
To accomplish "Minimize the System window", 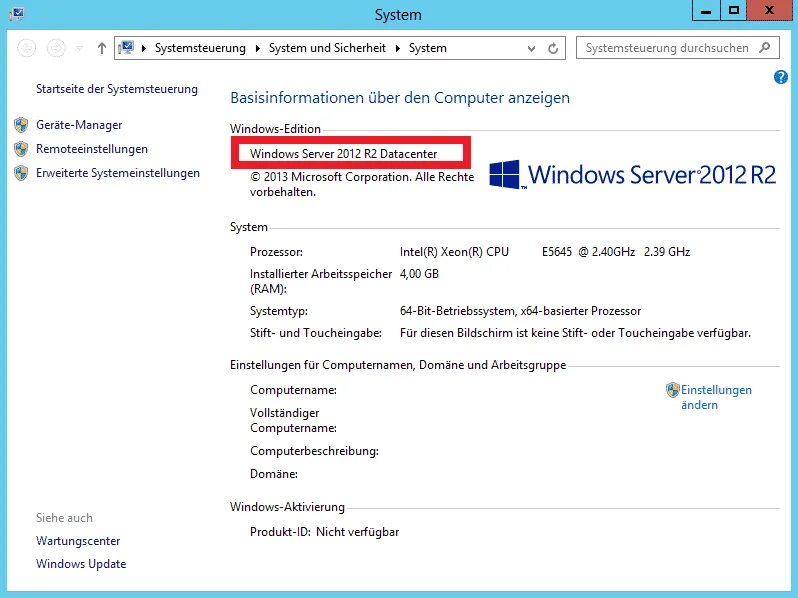I will [x=706, y=11].
